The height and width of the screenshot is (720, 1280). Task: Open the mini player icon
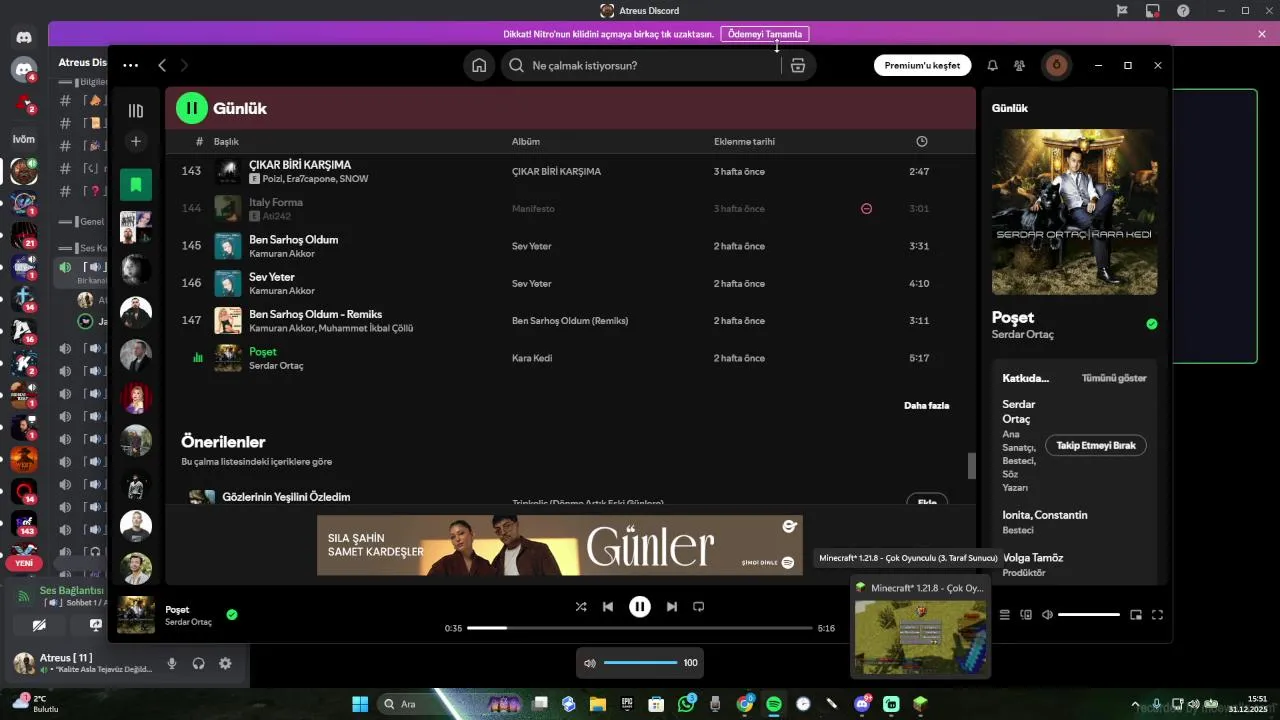click(1136, 615)
